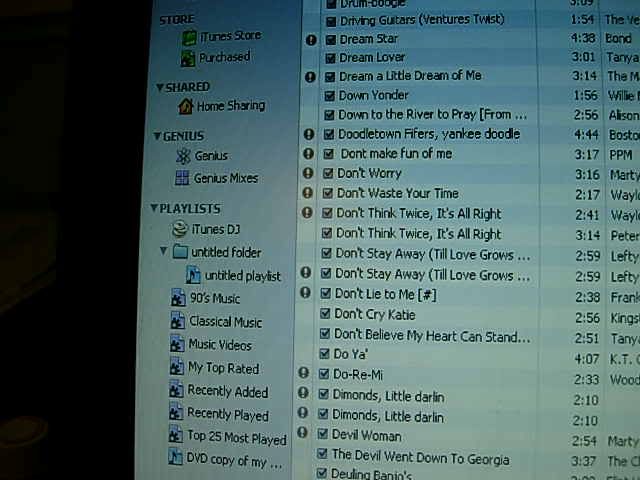Uncheck Down to the River to Pray checkbox
Image resolution: width=640 pixels, height=480 pixels.
click(329, 115)
